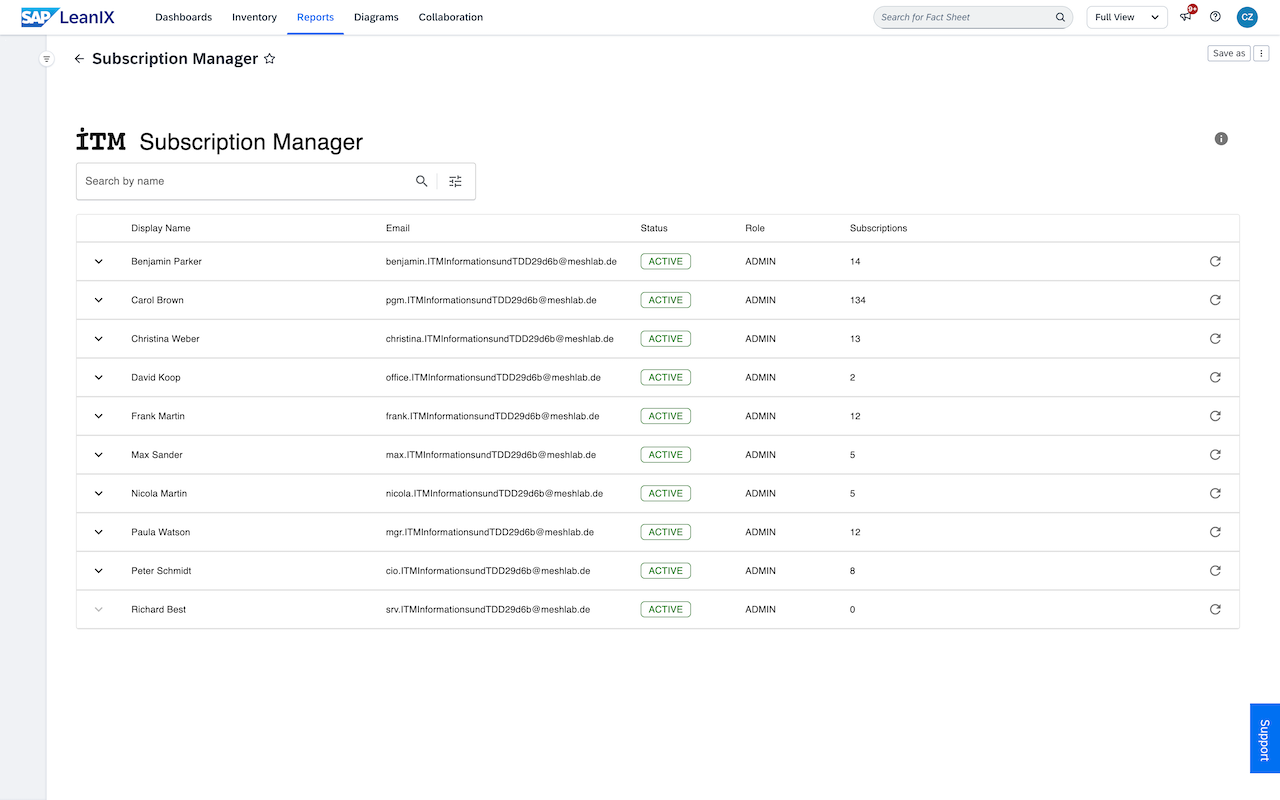Refresh Nicola Martin's subscriptions
Image resolution: width=1280 pixels, height=800 pixels.
tap(1215, 493)
